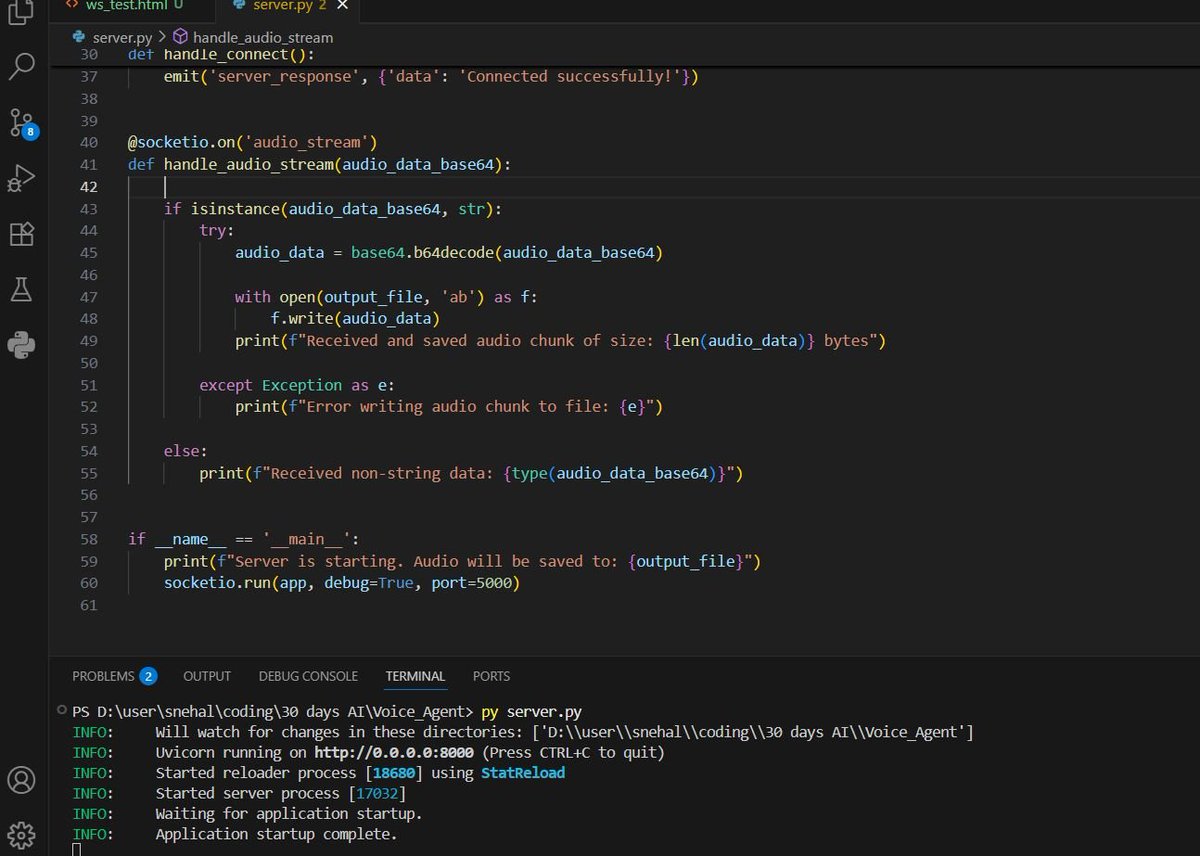
Task: Switch to the PROBLEMS panel tab
Action: pos(103,676)
